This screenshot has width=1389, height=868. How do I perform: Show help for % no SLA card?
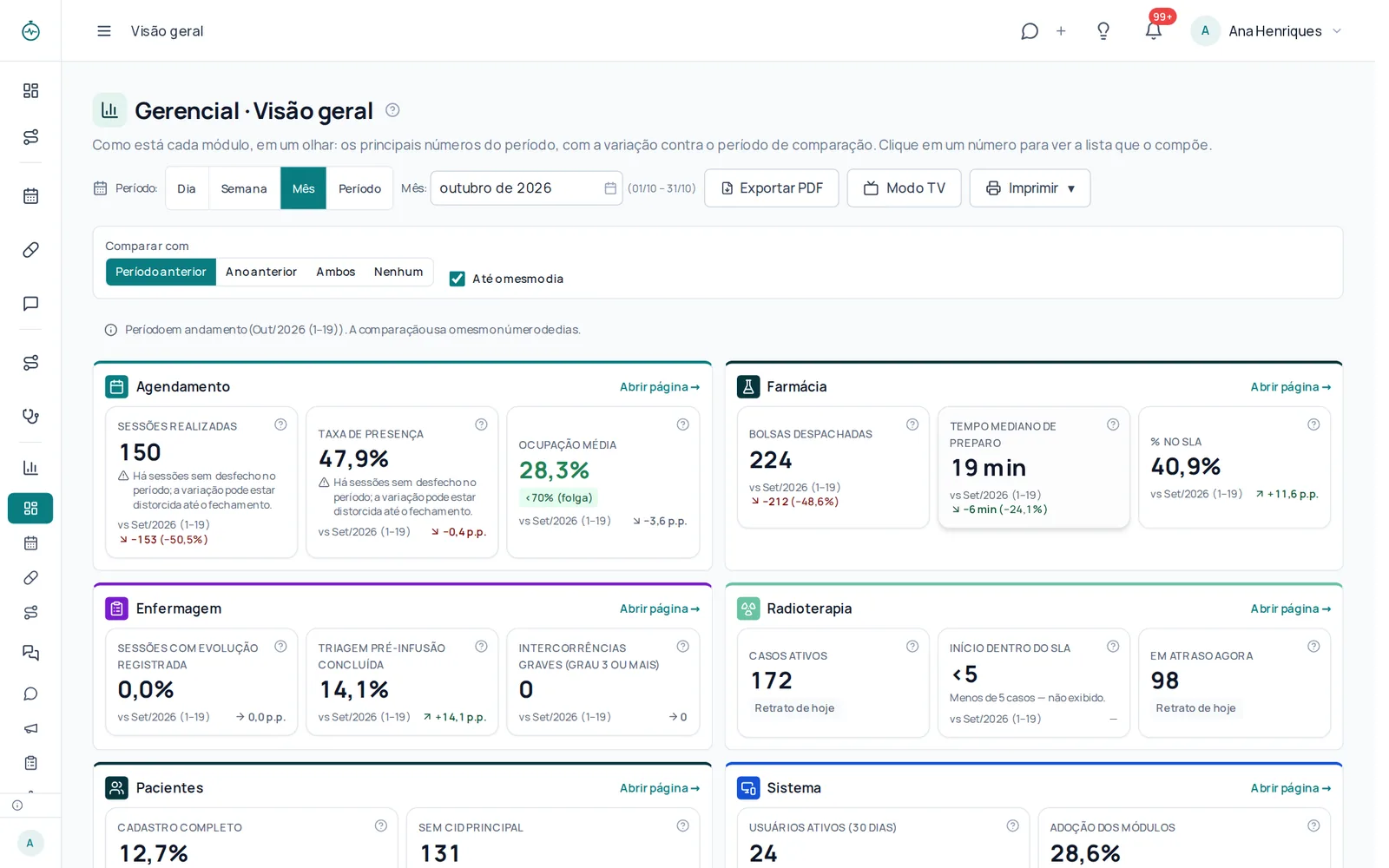pos(1313,424)
